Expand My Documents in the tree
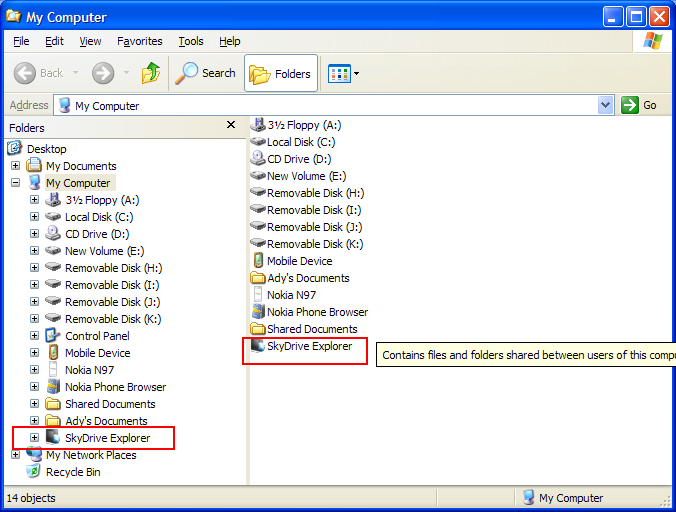Viewport: 676px width, 512px height. (16, 165)
